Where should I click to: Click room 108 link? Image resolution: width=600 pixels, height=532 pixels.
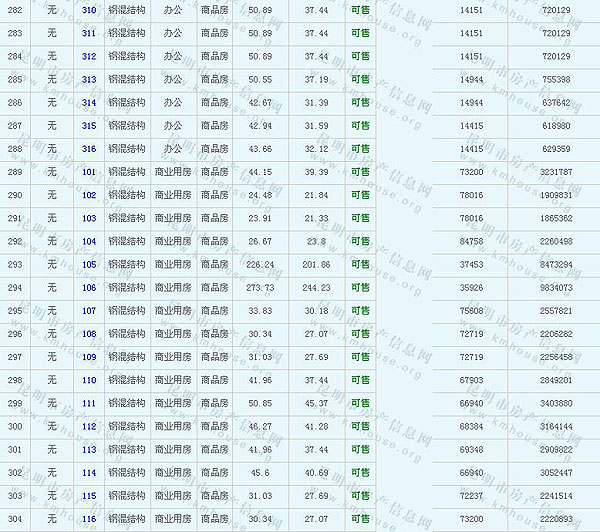[89, 334]
